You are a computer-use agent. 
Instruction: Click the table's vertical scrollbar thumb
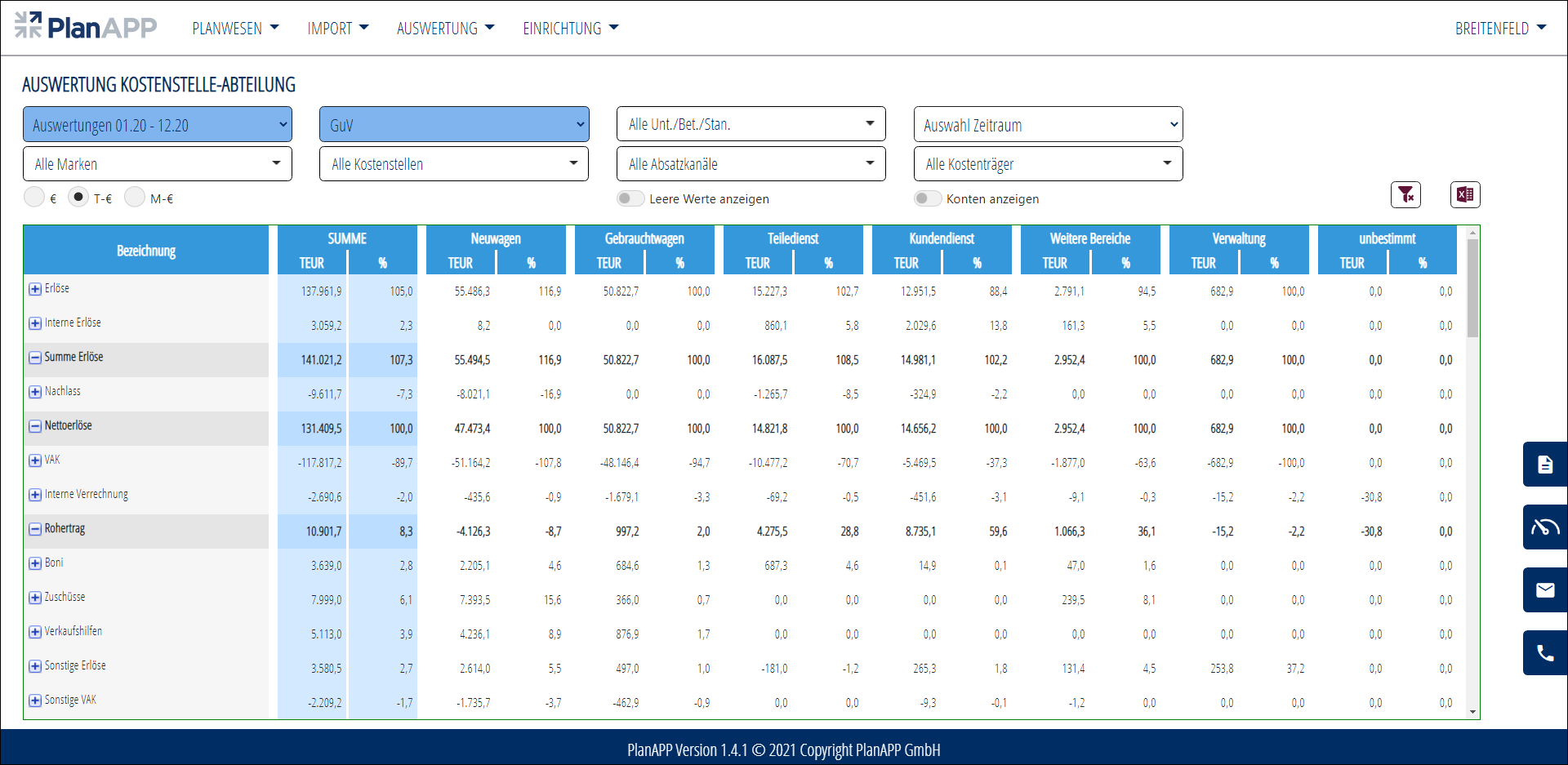coord(1472,287)
